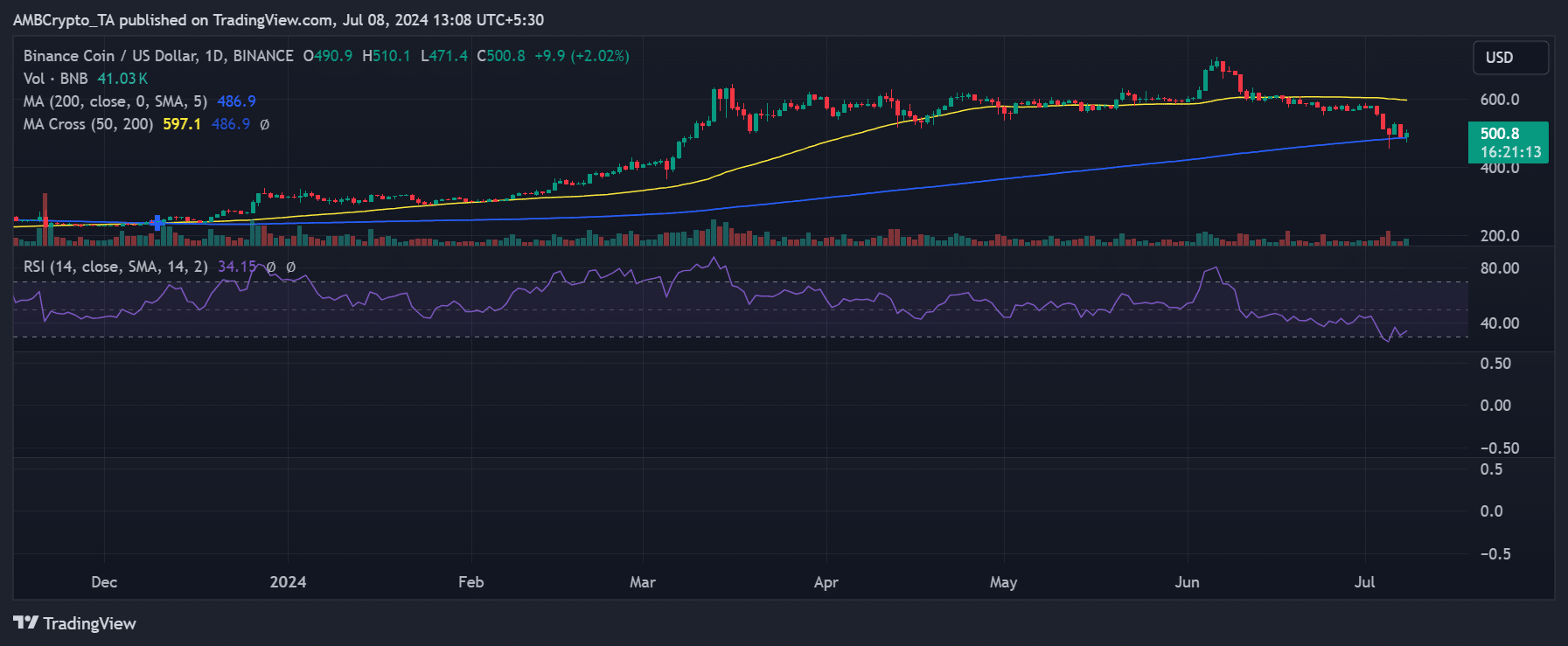Click the Jul label on time axis
Viewport: 1568px width, 646px height.
(1364, 582)
